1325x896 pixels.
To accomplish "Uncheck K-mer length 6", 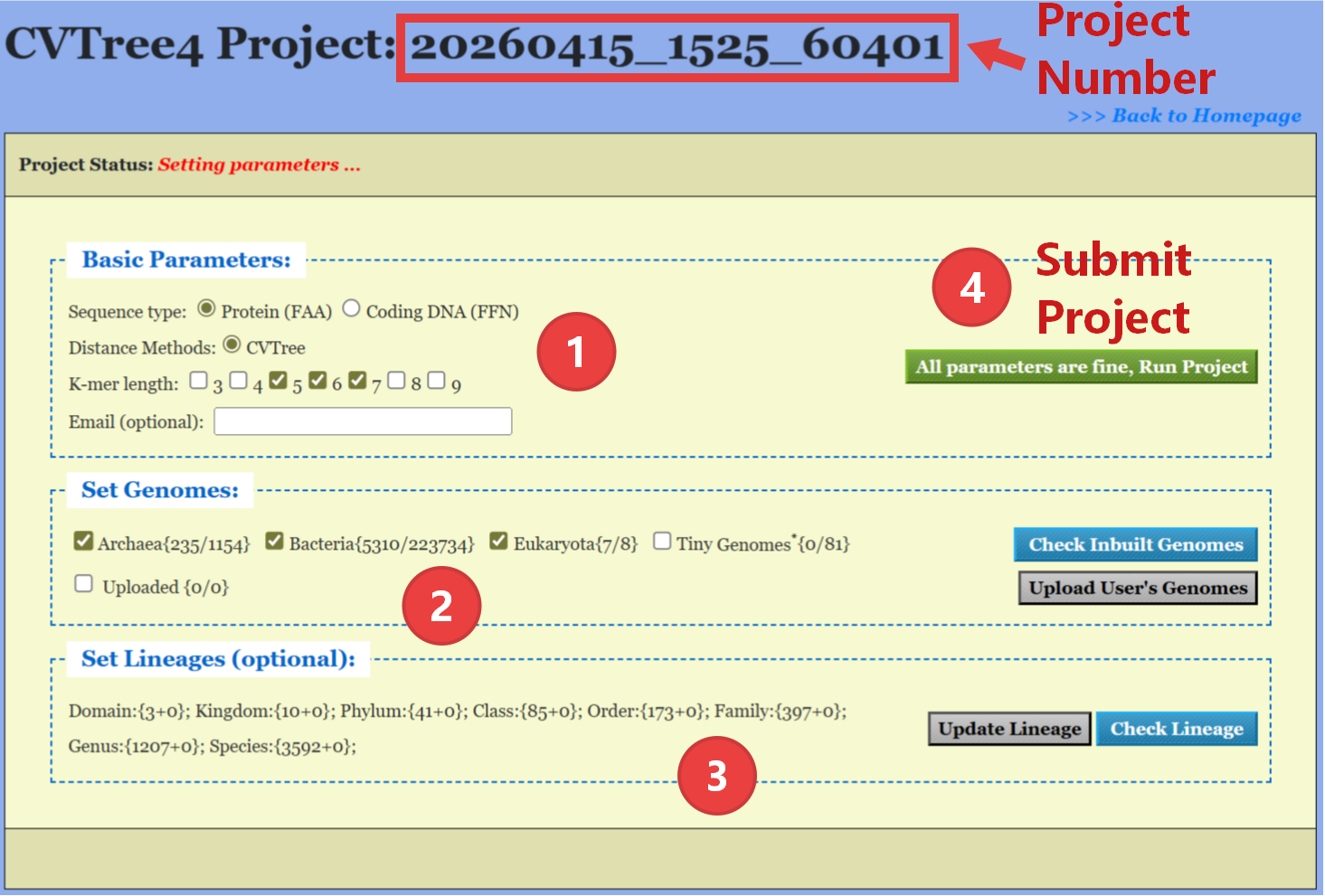I will 317,381.
